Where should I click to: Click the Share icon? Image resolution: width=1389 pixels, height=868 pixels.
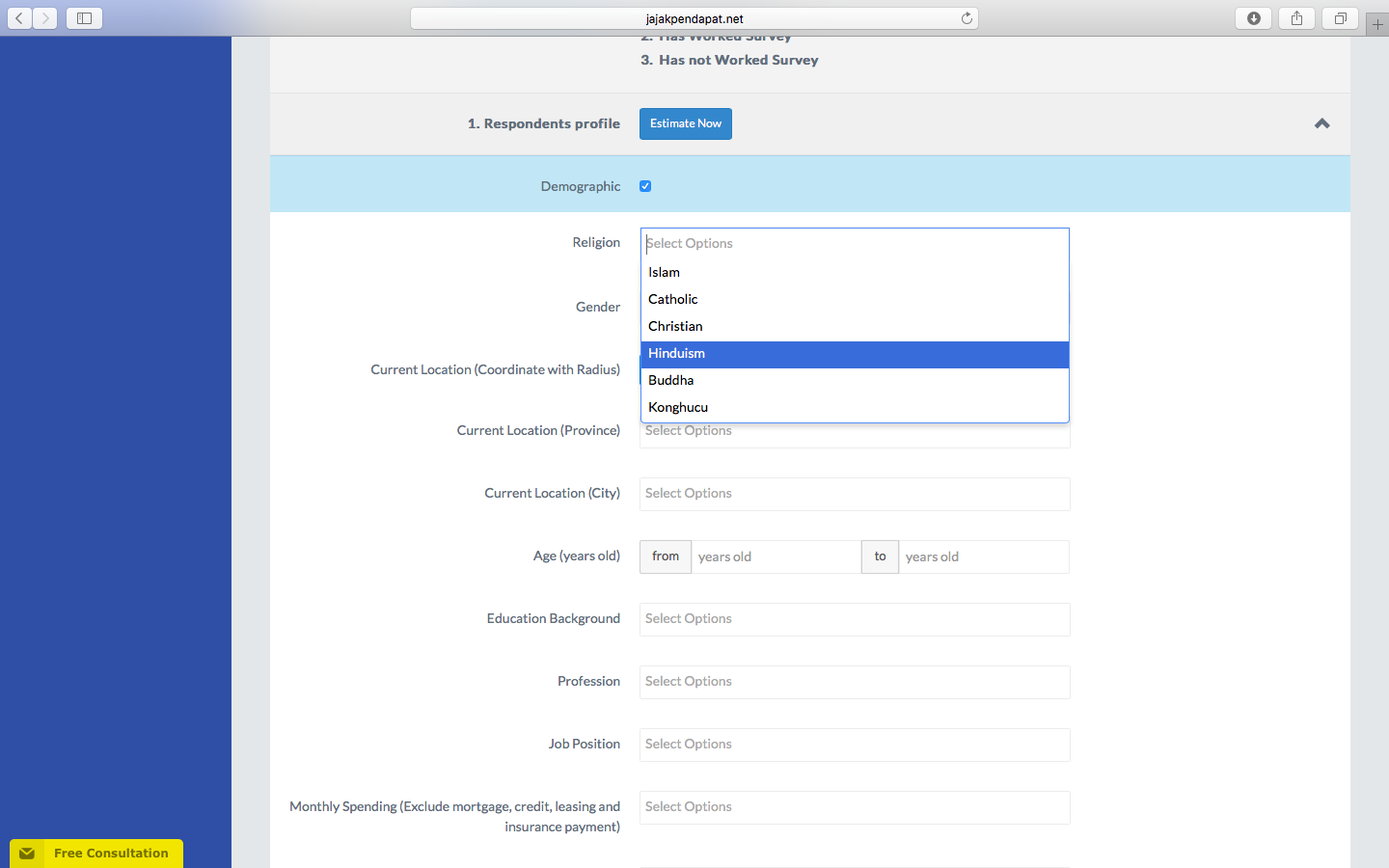point(1295,17)
